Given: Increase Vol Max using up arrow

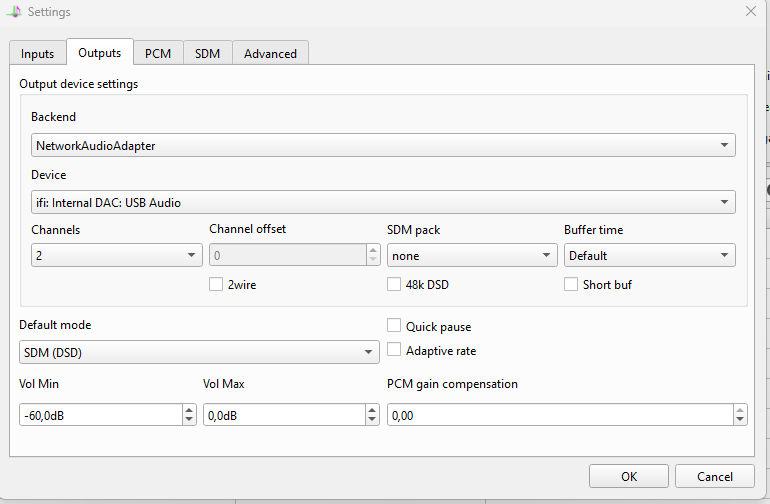Looking at the screenshot, I should [x=372, y=410].
